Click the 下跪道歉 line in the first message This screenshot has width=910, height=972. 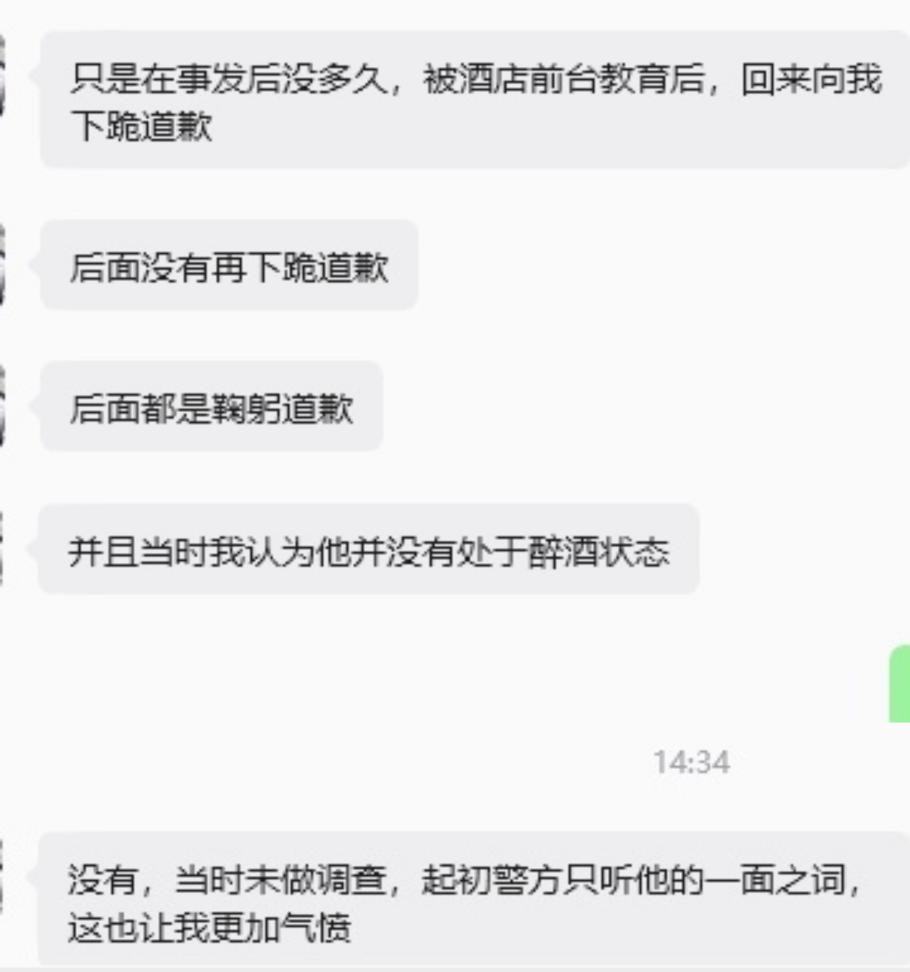(141, 126)
